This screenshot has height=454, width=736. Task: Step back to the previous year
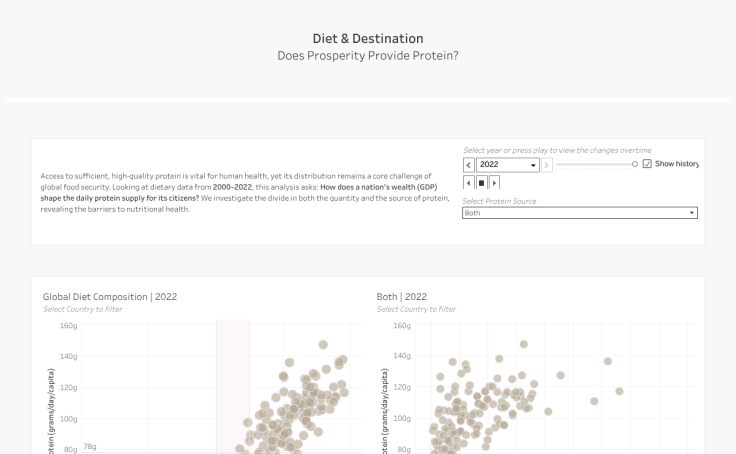point(469,165)
